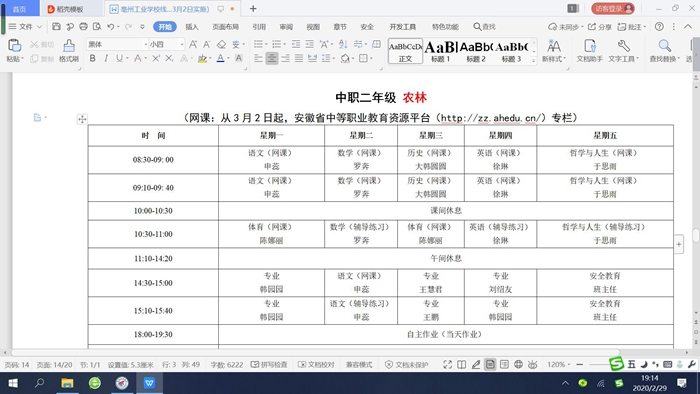Toggle italic text formatting

pos(106,58)
